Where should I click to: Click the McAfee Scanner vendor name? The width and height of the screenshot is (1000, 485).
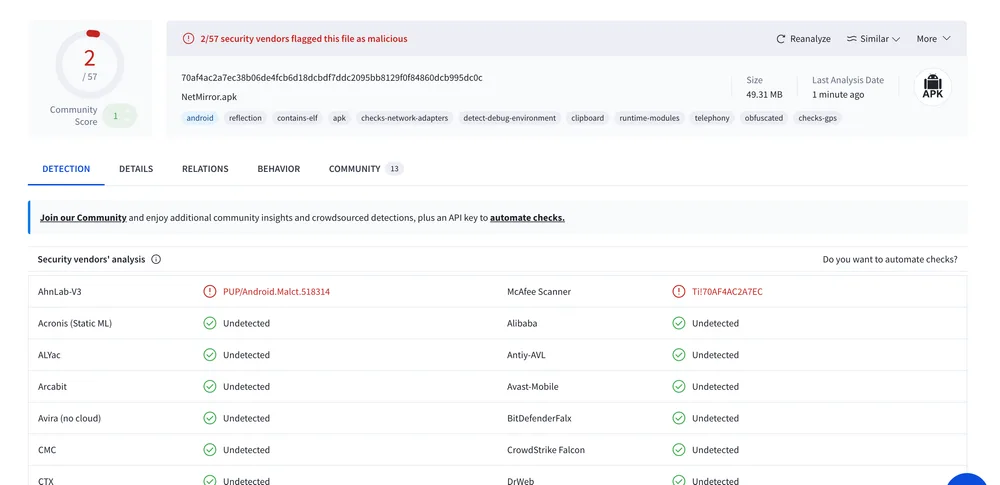point(539,292)
